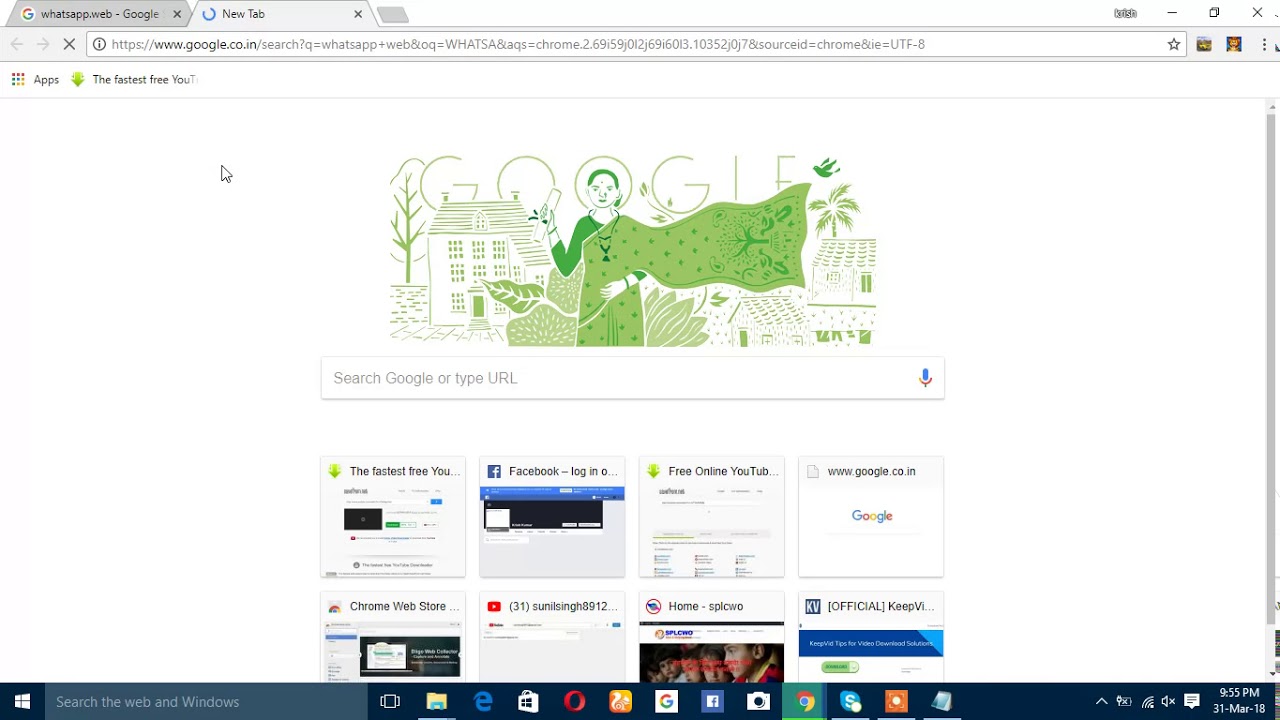The width and height of the screenshot is (1280, 720).
Task: Open the Action Center notifications icon
Action: (1192, 702)
